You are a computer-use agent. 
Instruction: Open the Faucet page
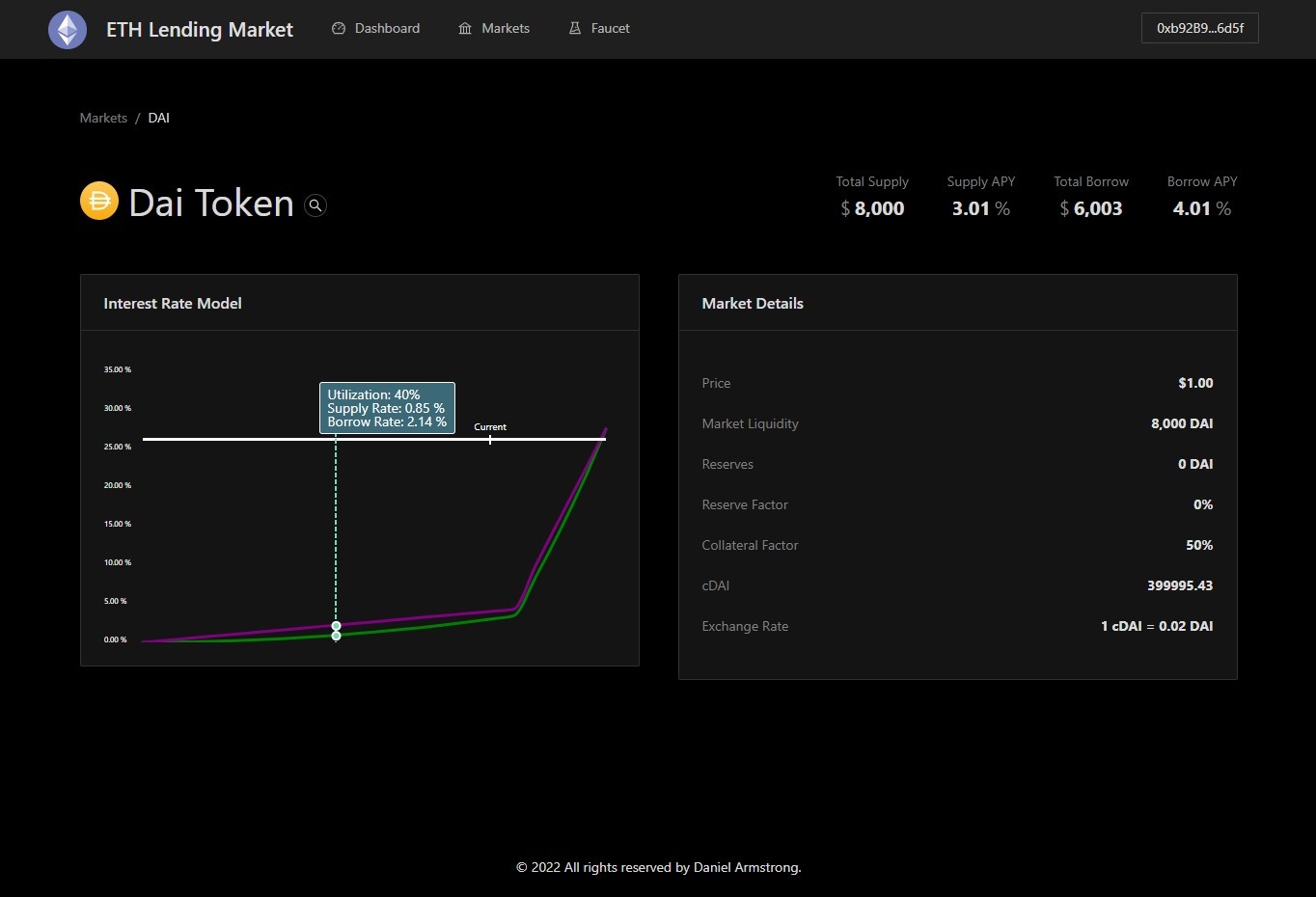pos(610,29)
